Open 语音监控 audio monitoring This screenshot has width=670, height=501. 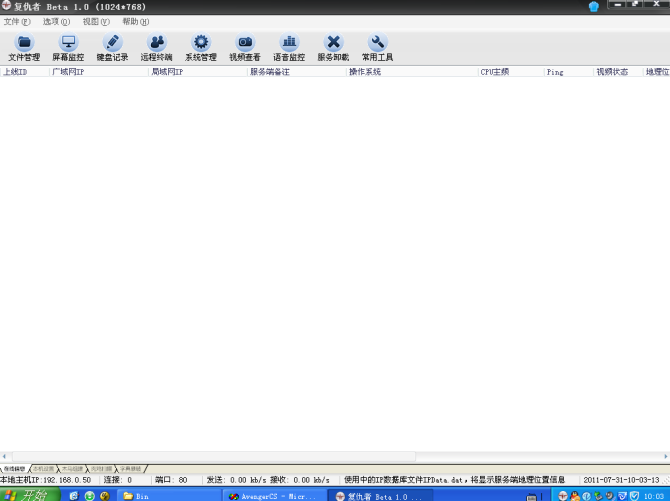289,47
